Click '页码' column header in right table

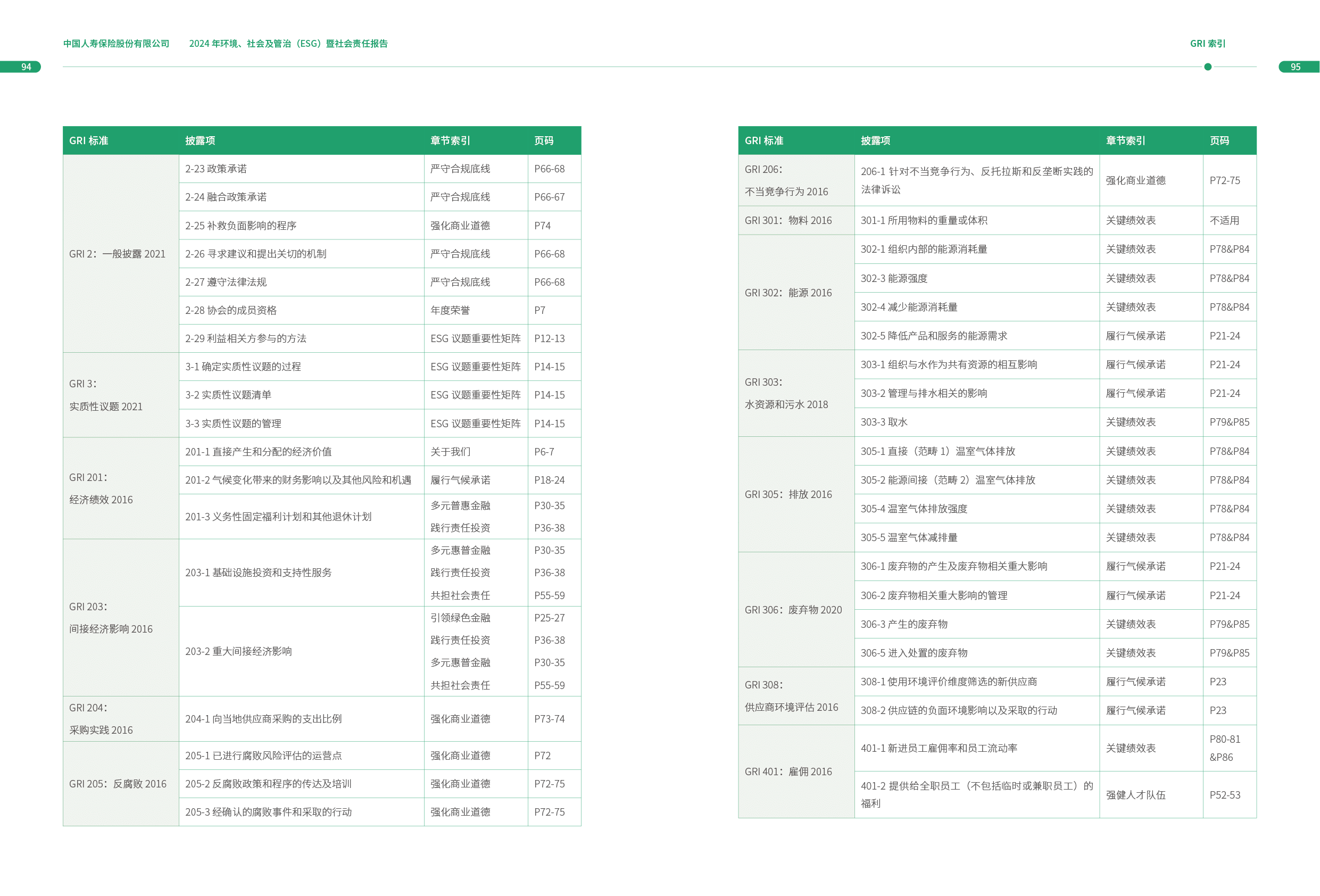pos(1219,140)
